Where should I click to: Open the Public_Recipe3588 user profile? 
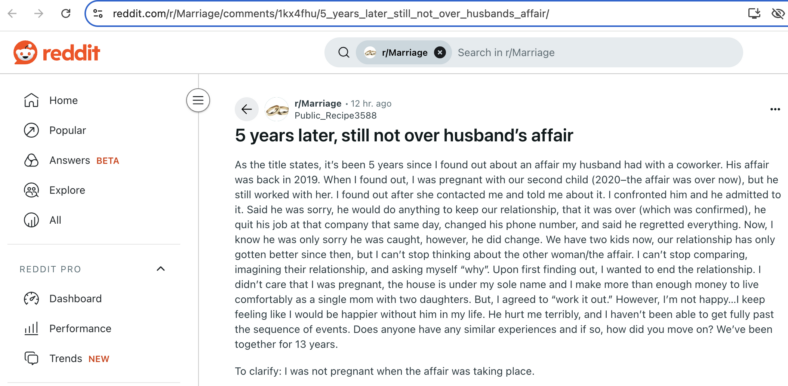335,116
